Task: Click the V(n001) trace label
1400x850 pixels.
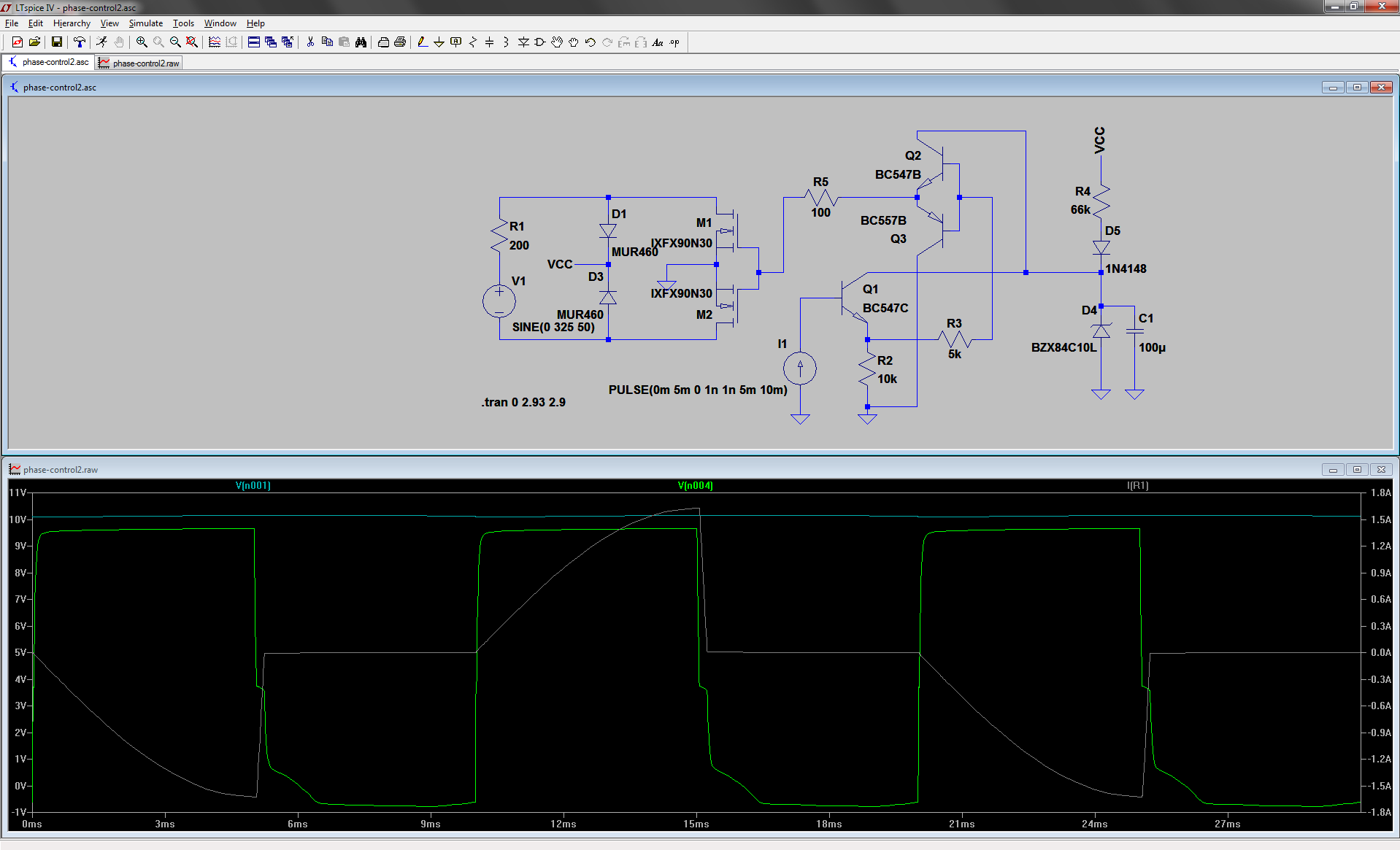Action: (x=253, y=485)
